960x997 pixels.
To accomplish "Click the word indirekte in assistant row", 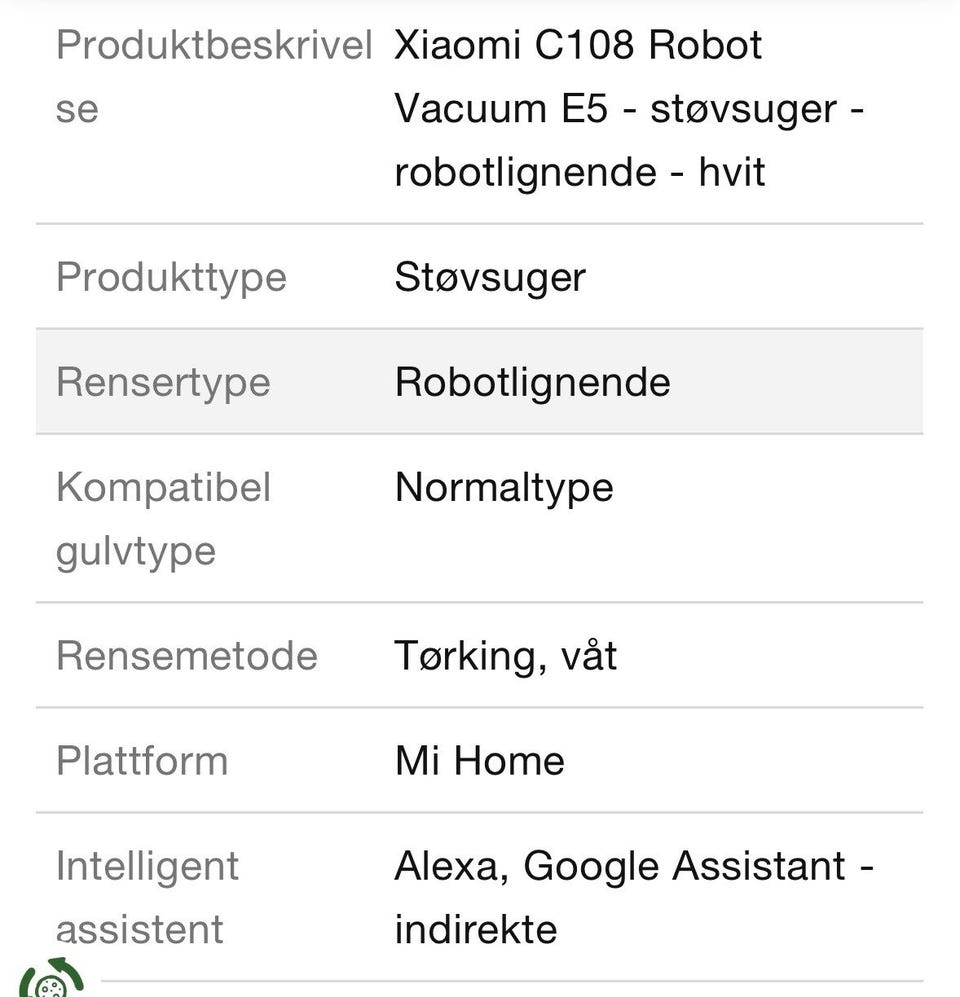I will [x=475, y=929].
